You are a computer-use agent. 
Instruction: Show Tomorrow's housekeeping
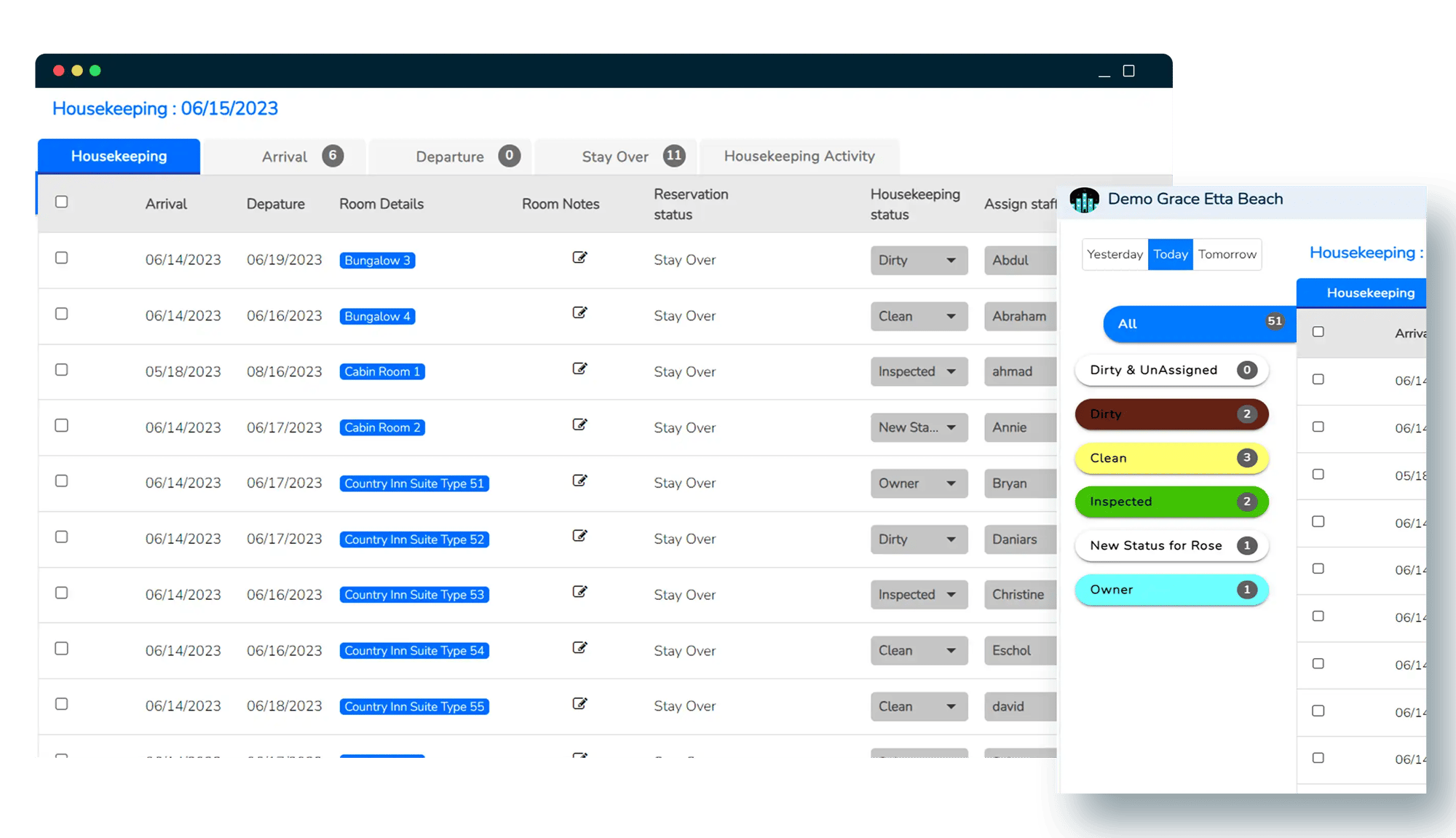click(1227, 255)
